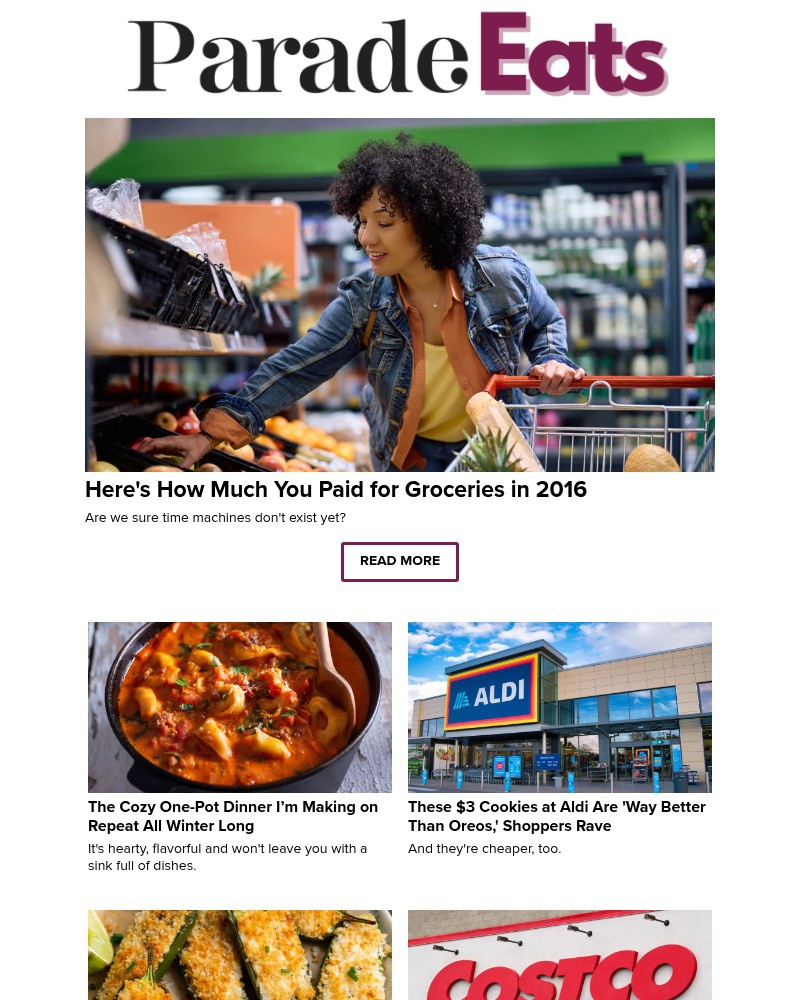Click the blue ALDI sign in photo

click(x=492, y=693)
